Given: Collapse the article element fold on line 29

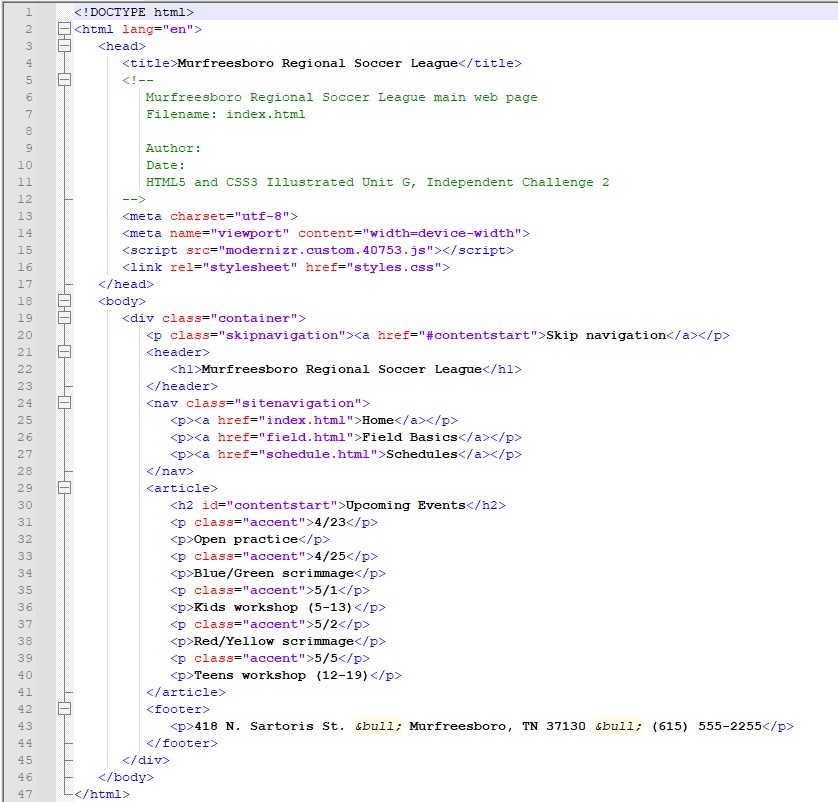Looking at the screenshot, I should [x=64, y=488].
